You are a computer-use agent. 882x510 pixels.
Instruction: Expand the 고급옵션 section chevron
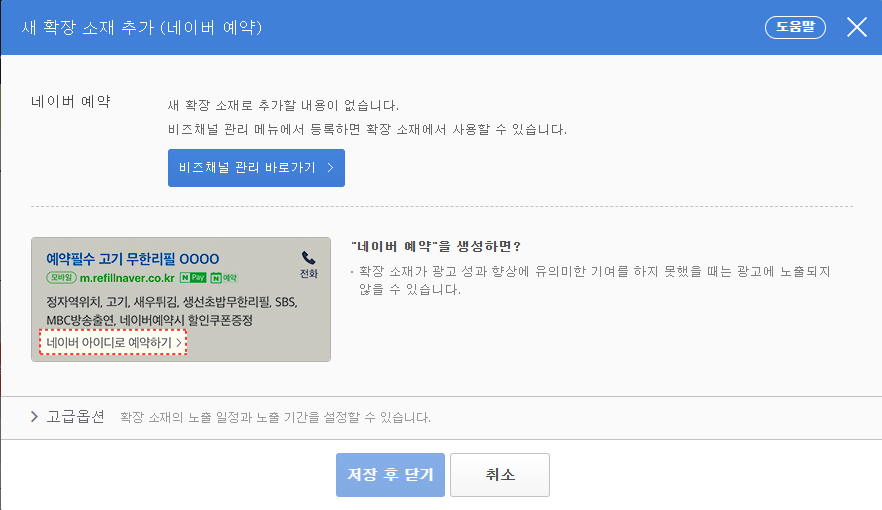pyautogui.click(x=34, y=417)
